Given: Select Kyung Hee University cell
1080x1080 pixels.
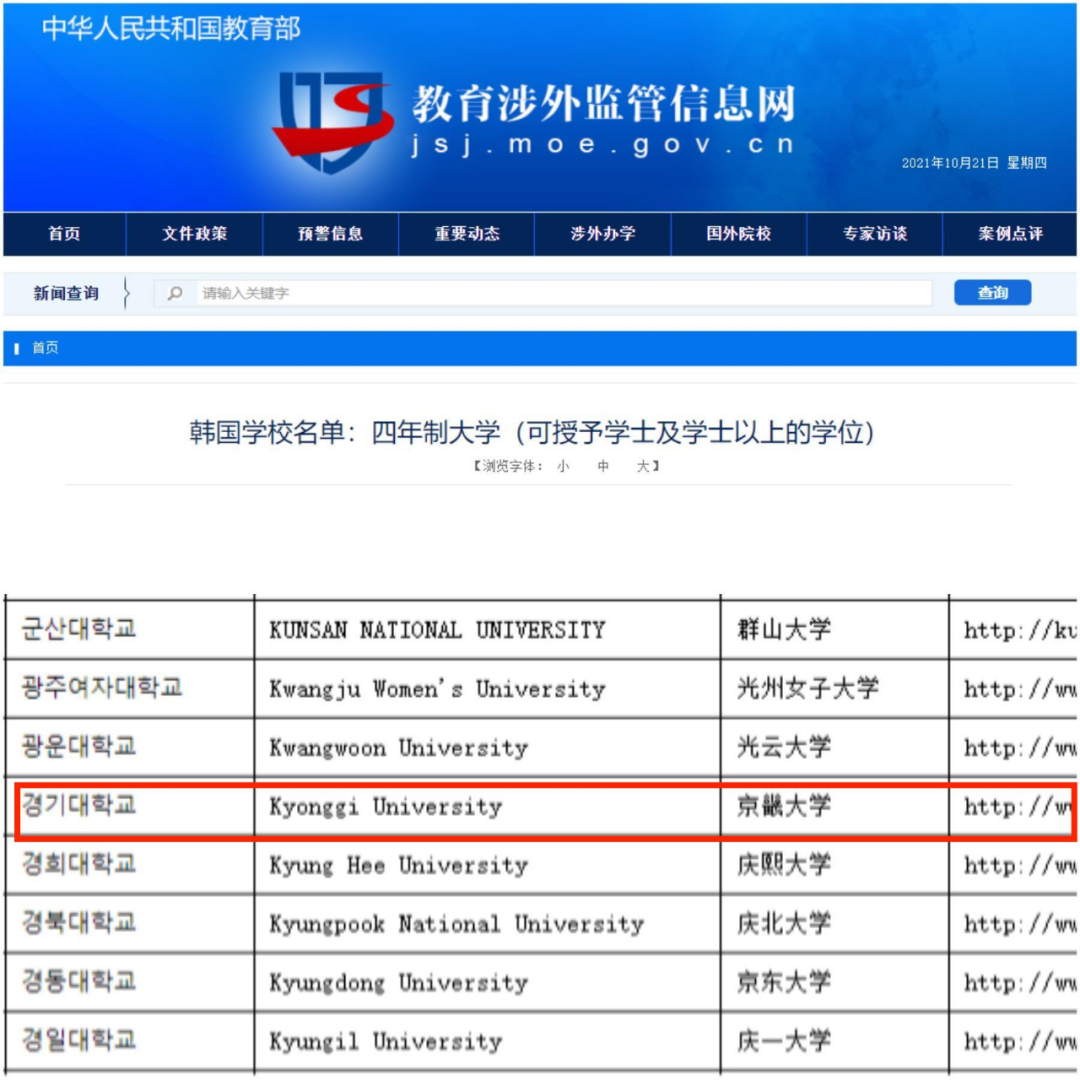Looking at the screenshot, I should pyautogui.click(x=487, y=864).
